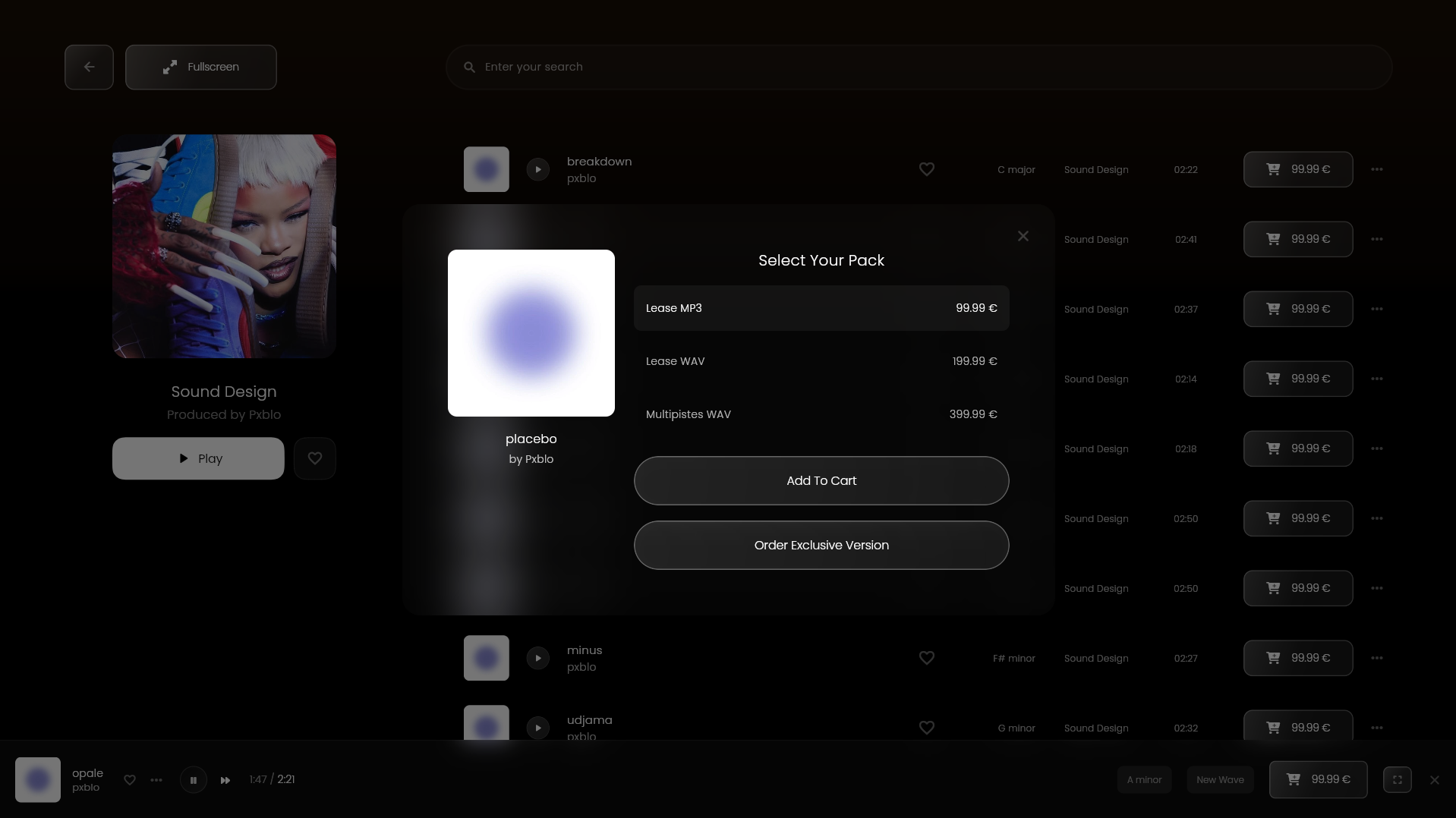
Task: Play the breakdown track
Action: [537, 169]
